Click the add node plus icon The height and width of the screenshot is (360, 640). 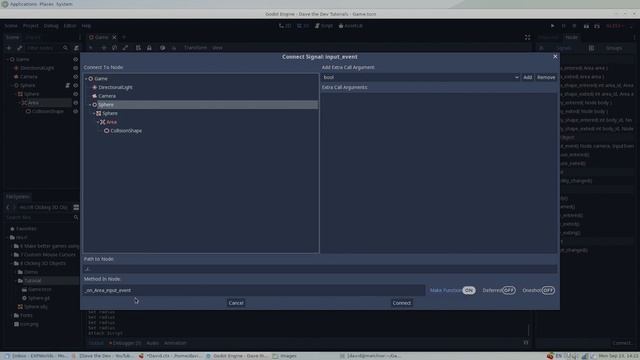[x=9, y=48]
